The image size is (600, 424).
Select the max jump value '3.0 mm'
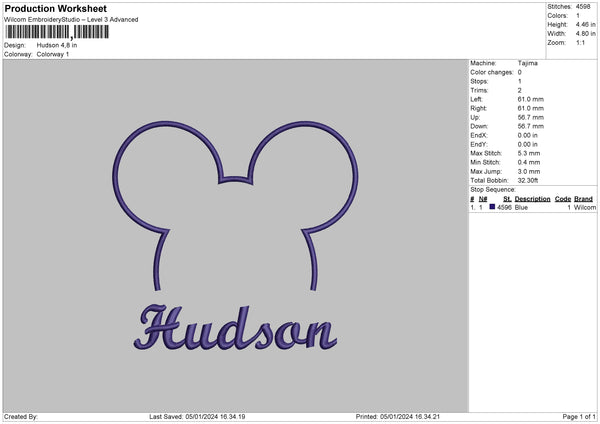pyautogui.click(x=528, y=171)
